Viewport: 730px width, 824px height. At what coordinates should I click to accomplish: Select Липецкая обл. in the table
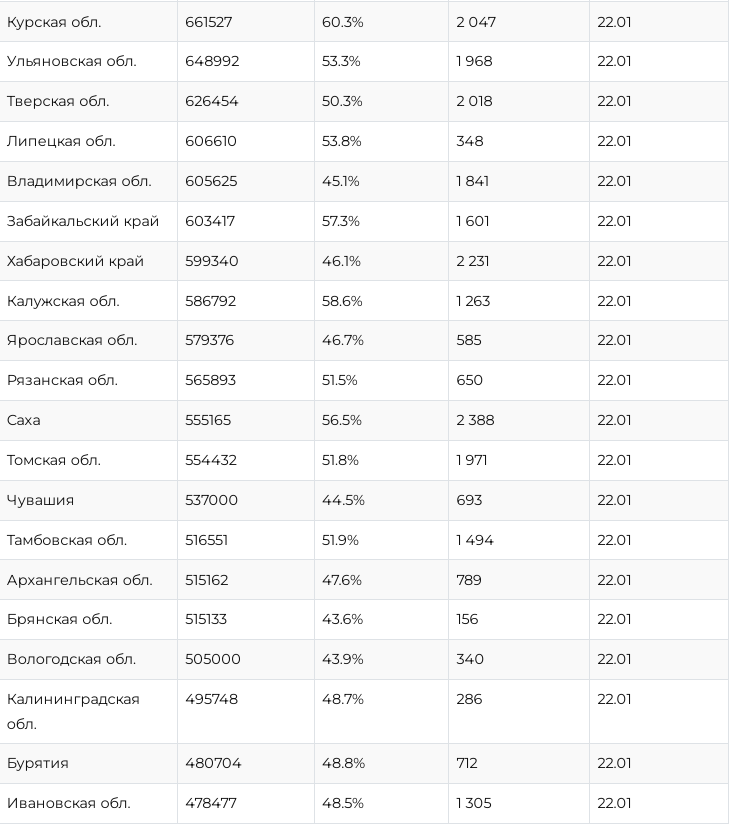(x=61, y=142)
